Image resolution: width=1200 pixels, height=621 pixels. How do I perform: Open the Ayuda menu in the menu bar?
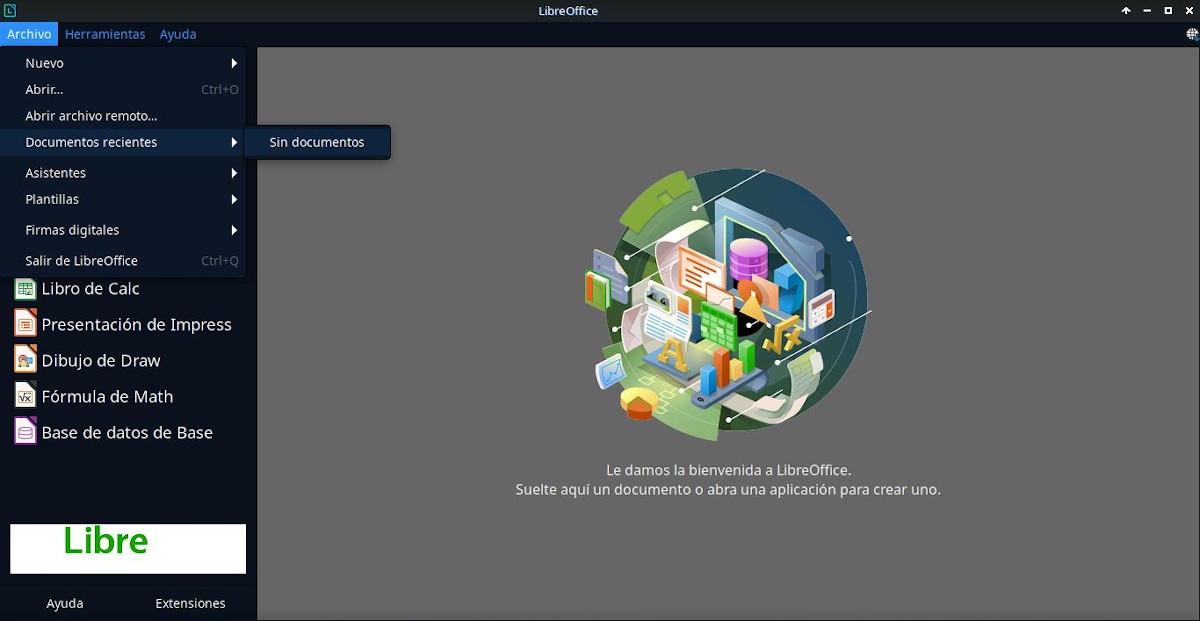177,33
